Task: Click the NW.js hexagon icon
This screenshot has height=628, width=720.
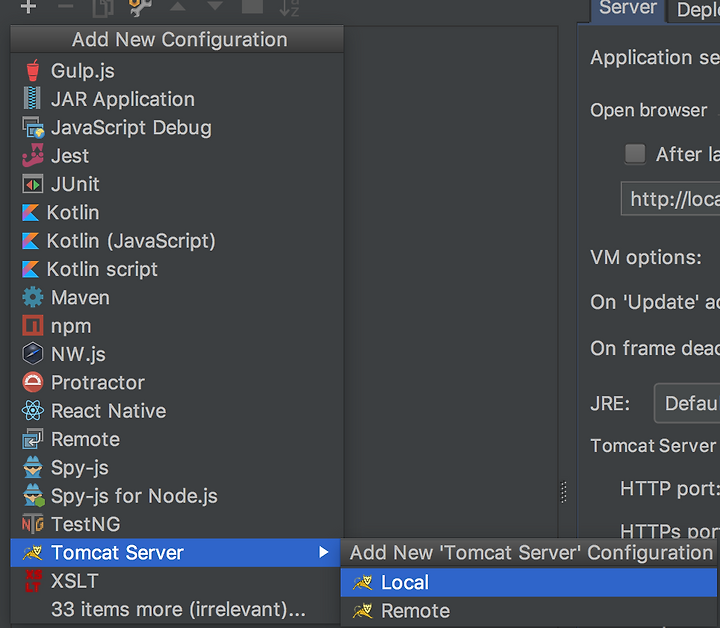Action: click(x=33, y=354)
